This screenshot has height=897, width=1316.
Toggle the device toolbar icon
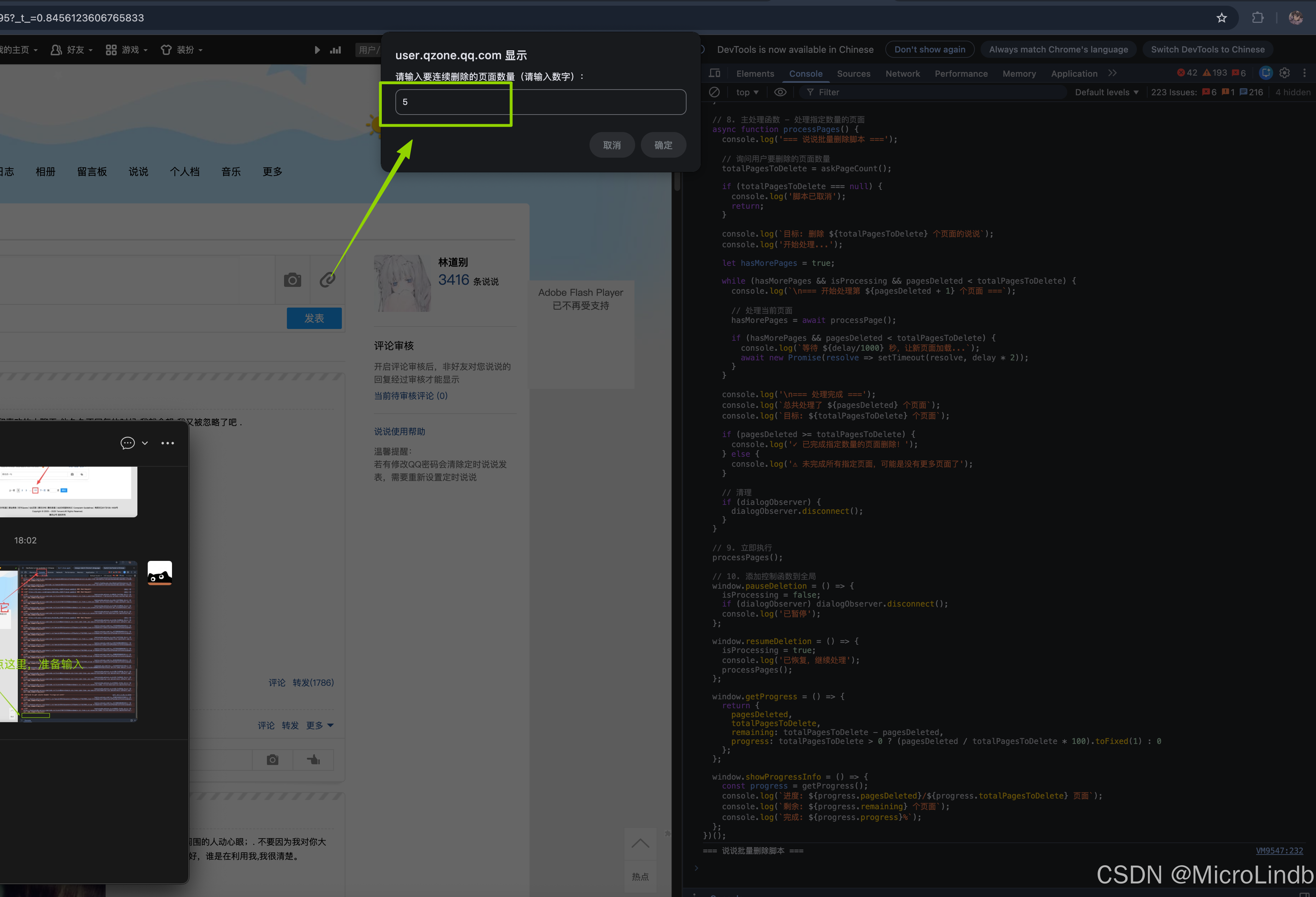click(x=715, y=73)
